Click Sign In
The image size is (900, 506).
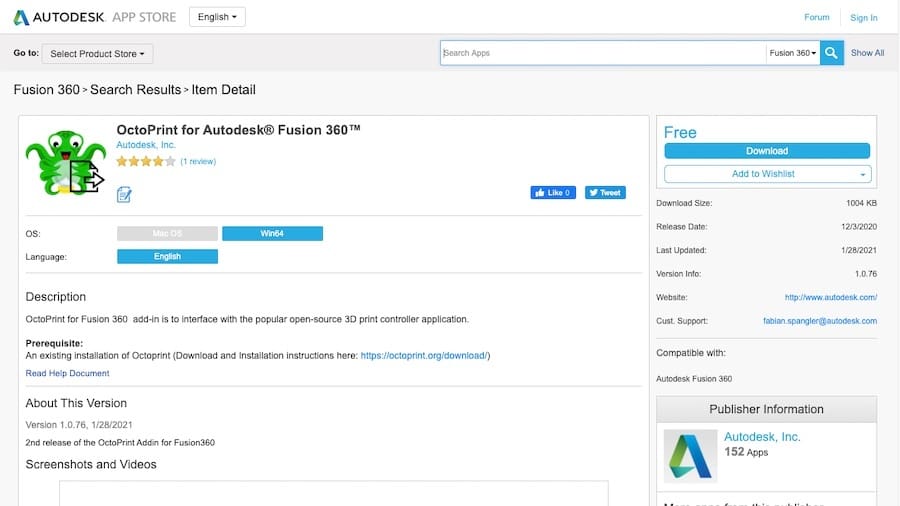coord(863,18)
